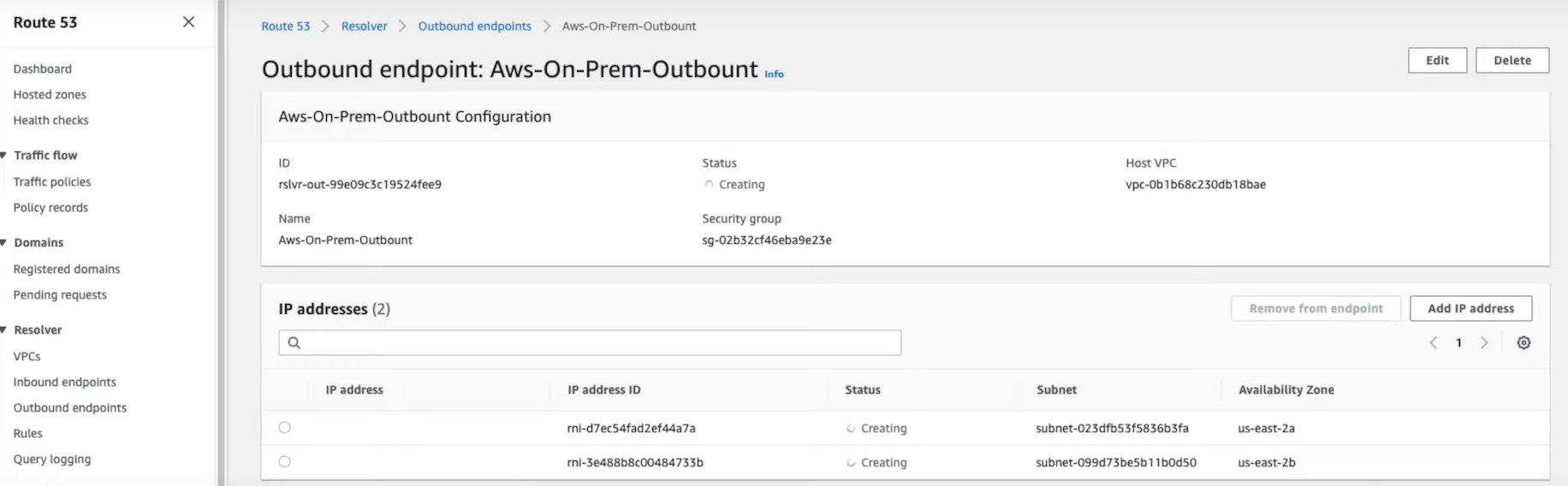The width and height of the screenshot is (1568, 486).
Task: Click the Name value Aws-On-Prem-Outbount
Action: [x=346, y=240]
